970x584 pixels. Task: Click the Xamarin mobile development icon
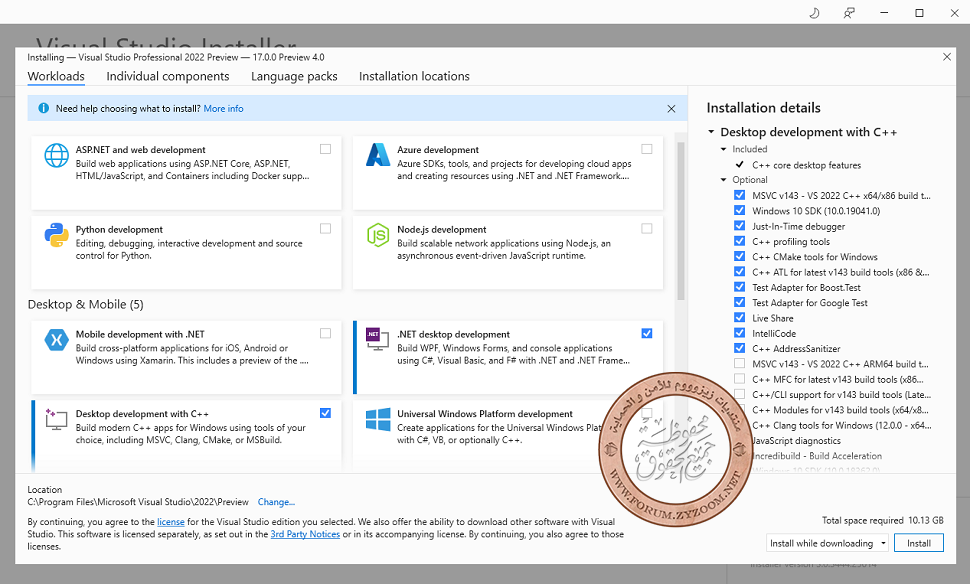click(56, 340)
